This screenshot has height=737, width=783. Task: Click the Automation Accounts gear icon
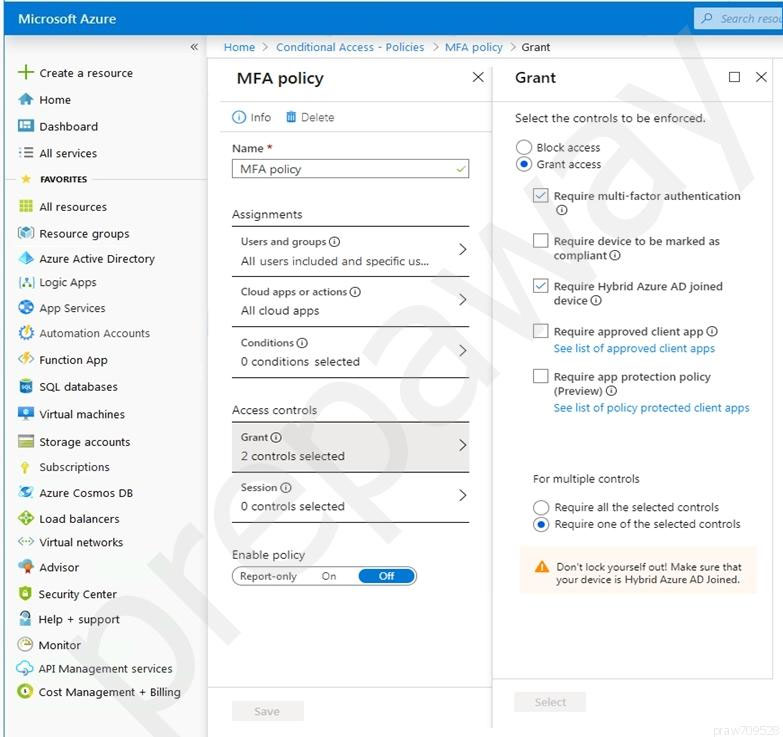[x=25, y=333]
